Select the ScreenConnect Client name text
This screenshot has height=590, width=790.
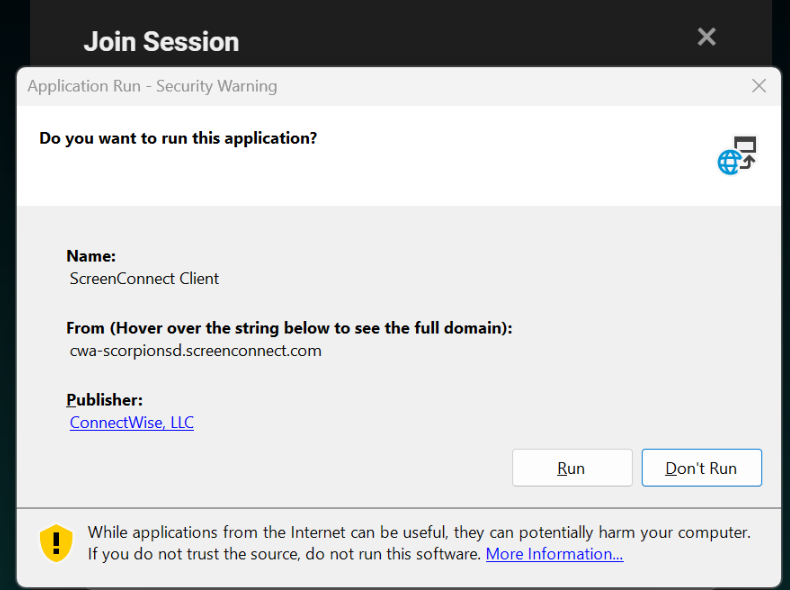pos(144,279)
